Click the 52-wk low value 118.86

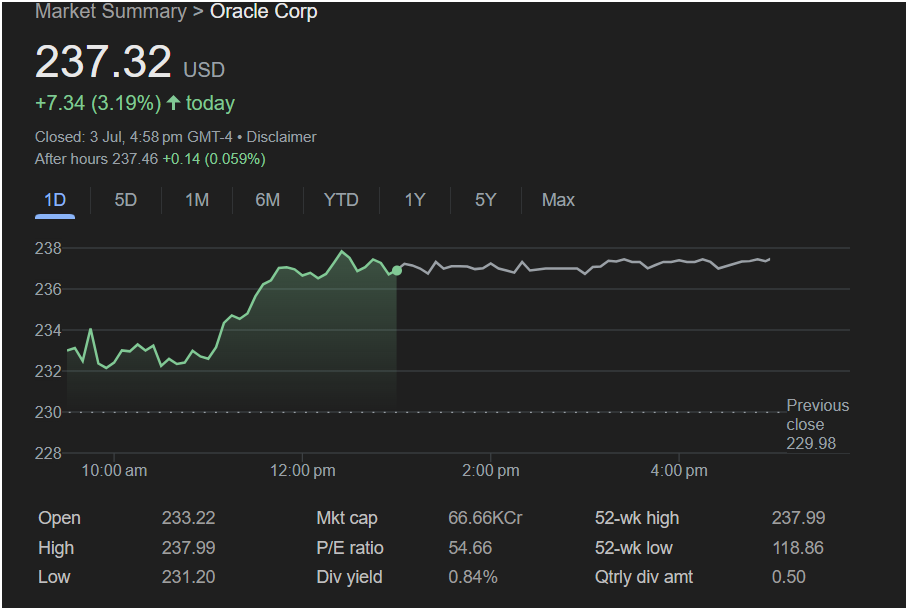tap(798, 548)
